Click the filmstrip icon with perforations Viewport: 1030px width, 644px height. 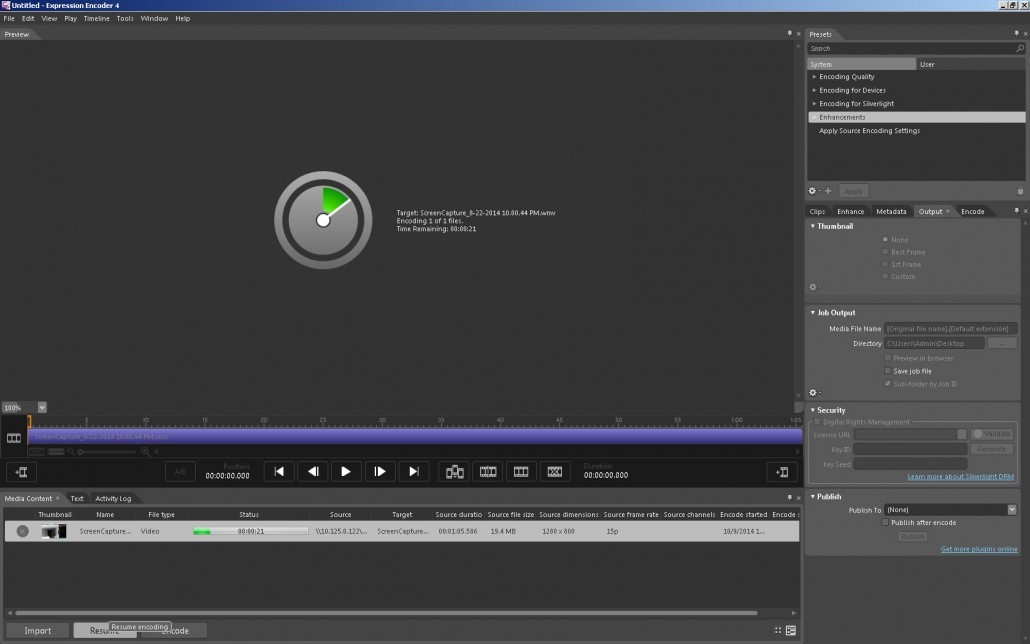(x=488, y=472)
